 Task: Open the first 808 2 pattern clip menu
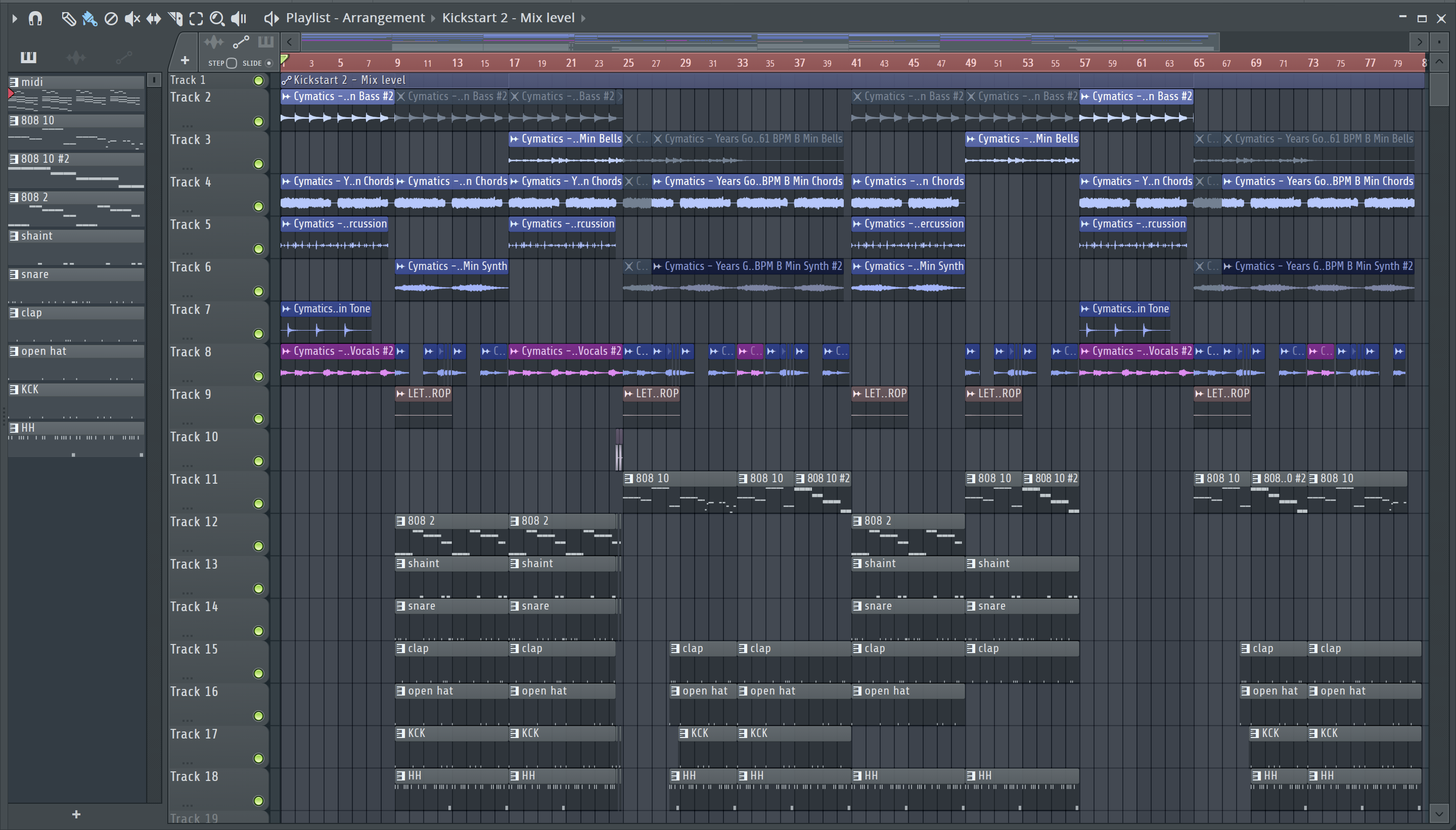(x=401, y=521)
